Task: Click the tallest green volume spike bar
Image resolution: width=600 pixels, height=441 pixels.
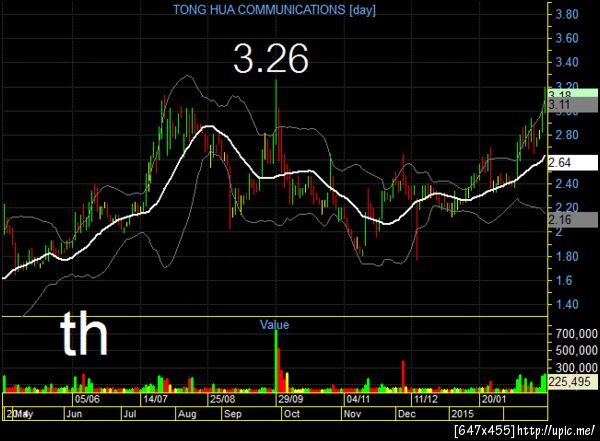Action: [276, 361]
